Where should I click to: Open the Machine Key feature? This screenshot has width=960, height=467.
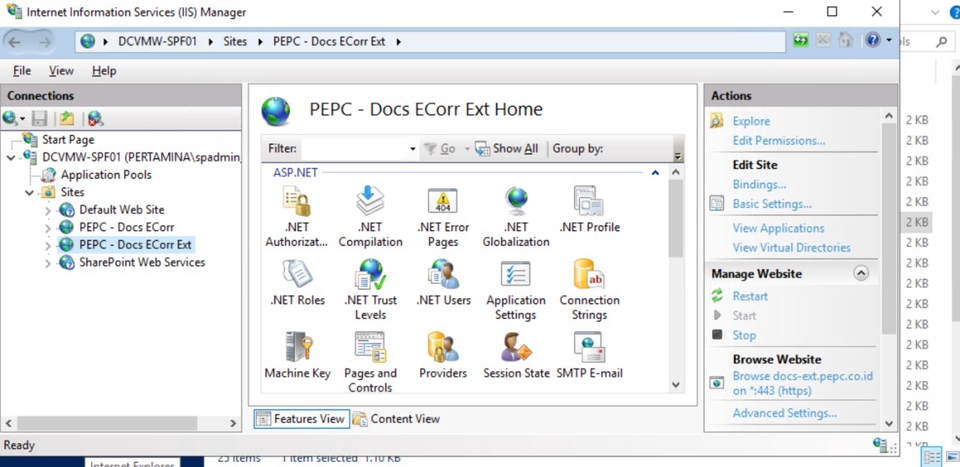[298, 356]
